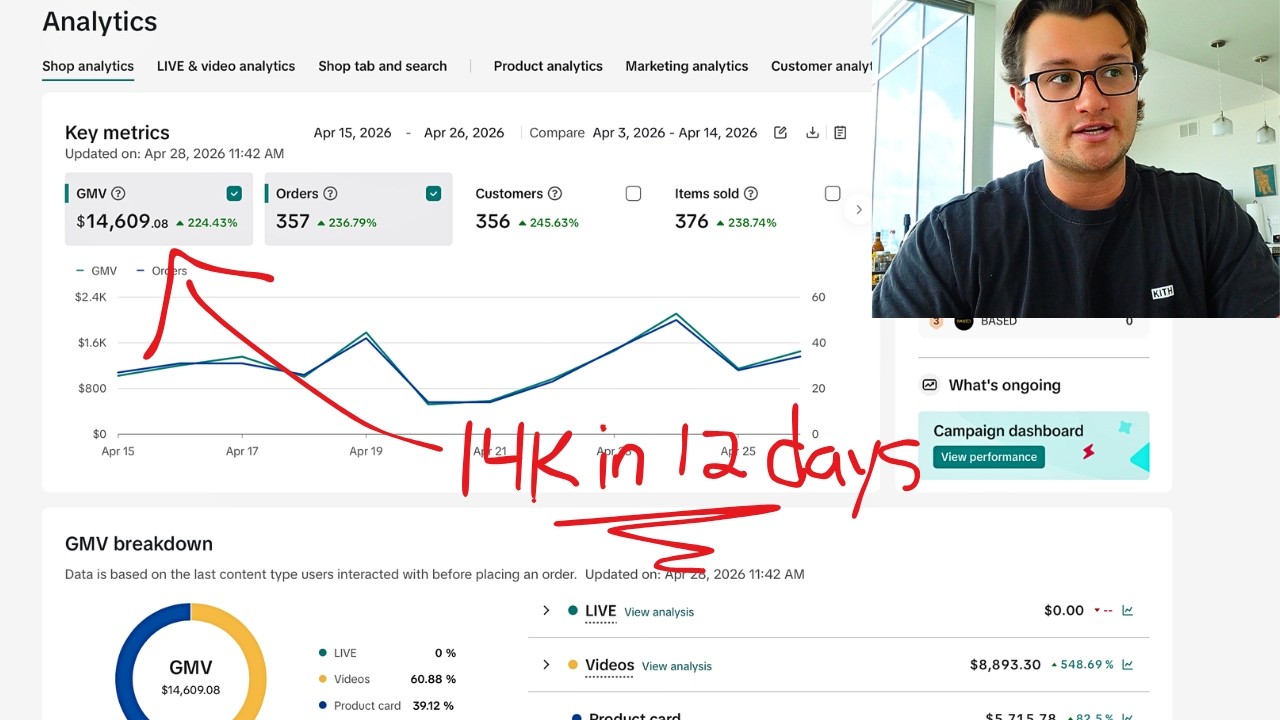The image size is (1280, 720).
Task: Click the LIVE legend dot in breakdown
Action: pyautogui.click(x=322, y=653)
